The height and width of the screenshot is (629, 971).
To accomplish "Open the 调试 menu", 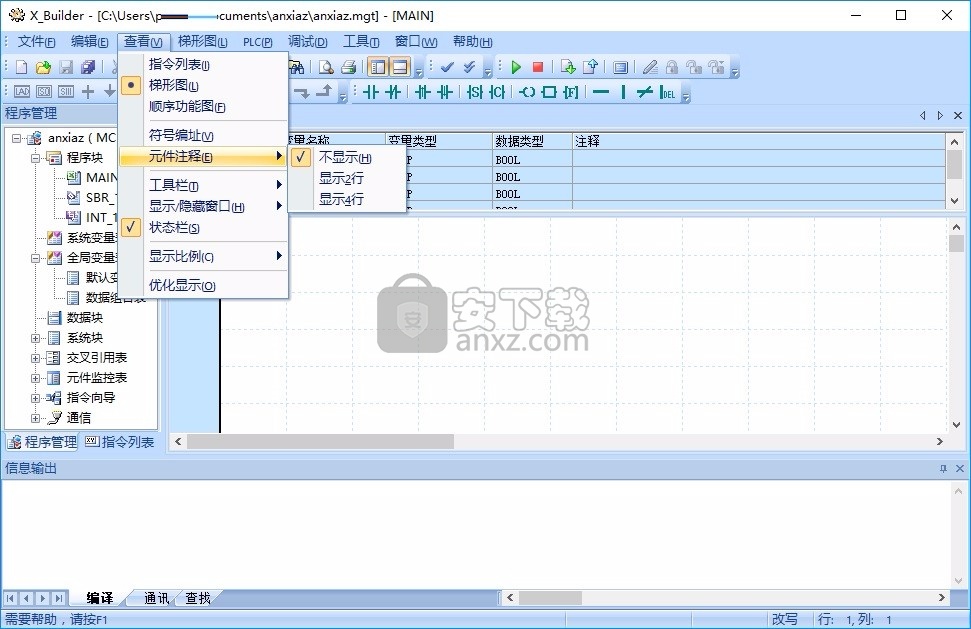I will coord(308,41).
